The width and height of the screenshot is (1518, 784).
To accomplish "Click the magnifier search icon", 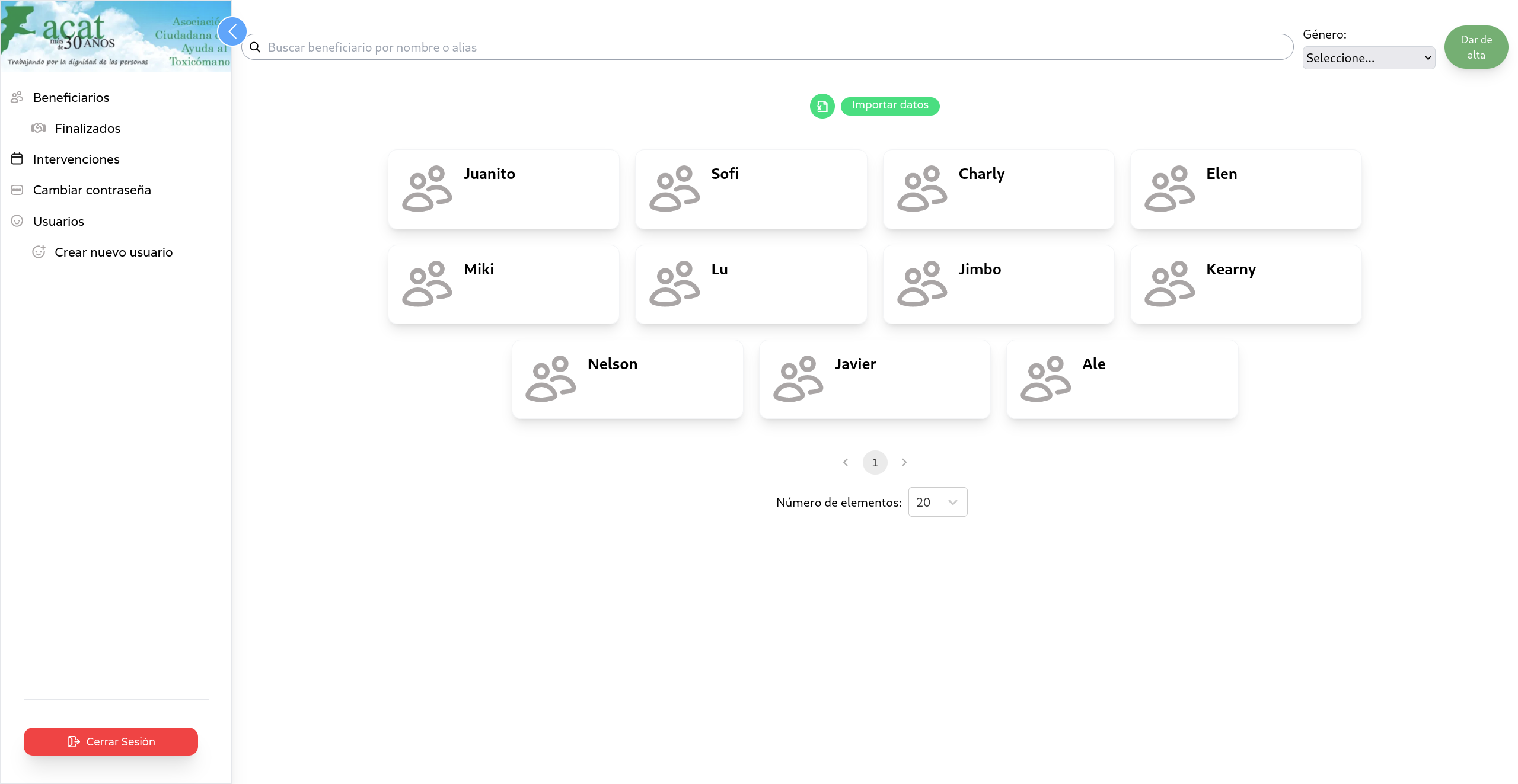I will 255,47.
